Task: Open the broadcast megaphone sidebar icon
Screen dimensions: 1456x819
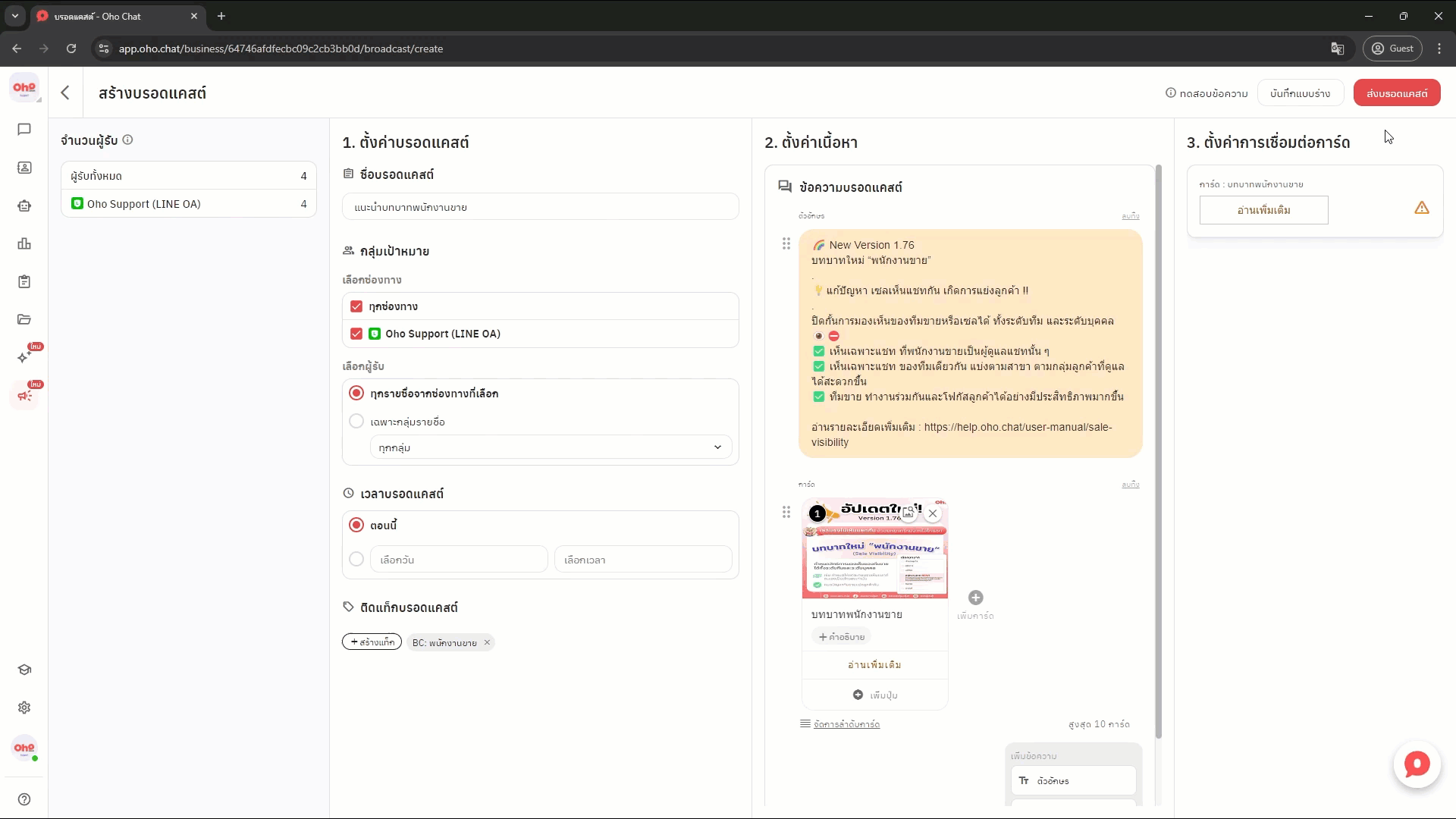Action: [24, 396]
